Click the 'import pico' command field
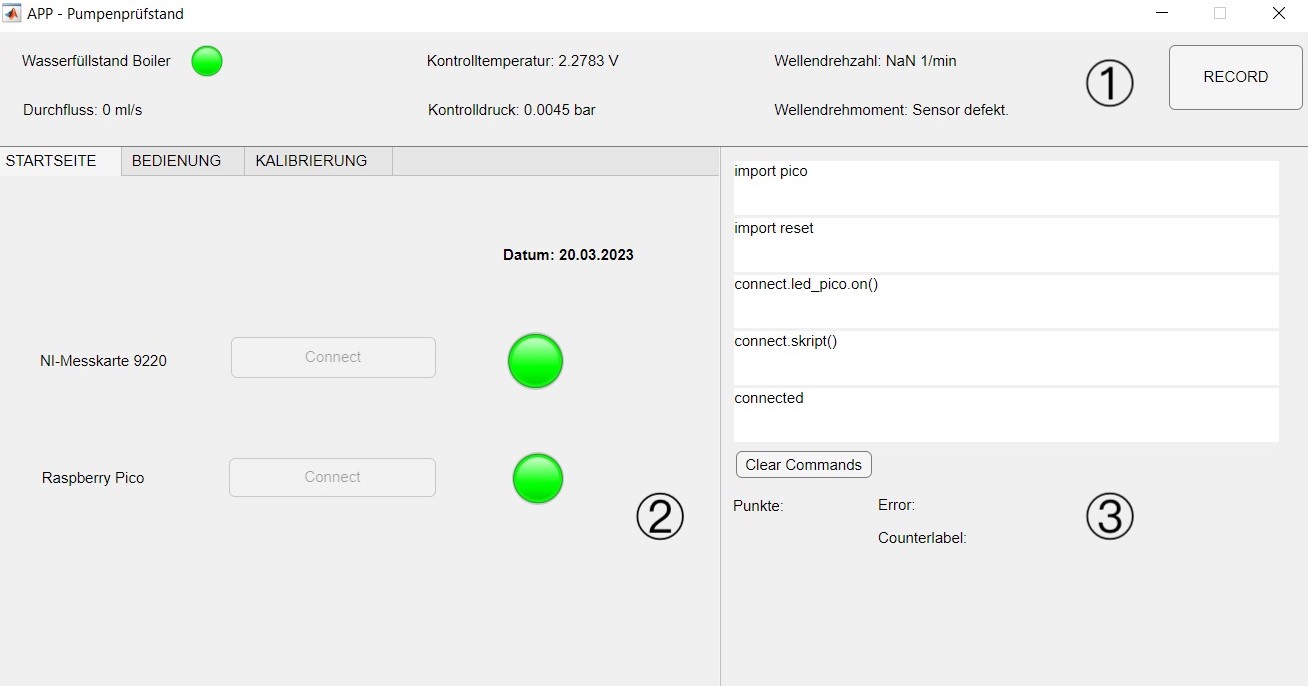 click(x=1005, y=188)
